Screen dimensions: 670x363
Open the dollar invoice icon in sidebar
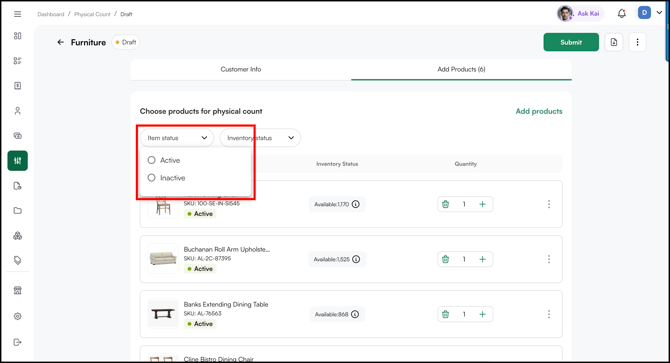point(18,86)
